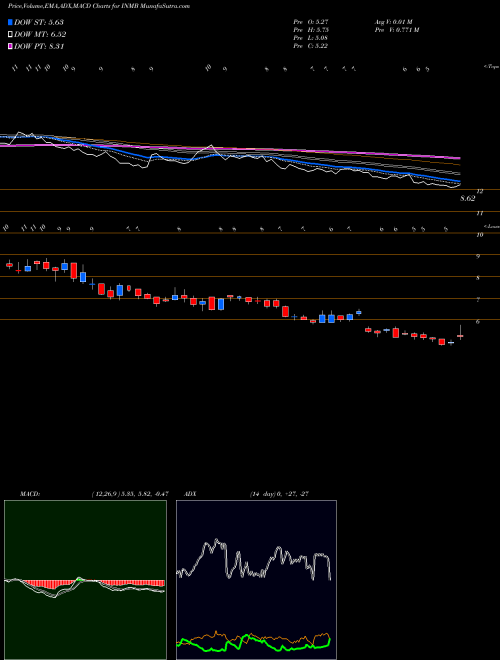Click the MACD panel title label
This screenshot has width=500, height=660.
pyautogui.click(x=29, y=494)
